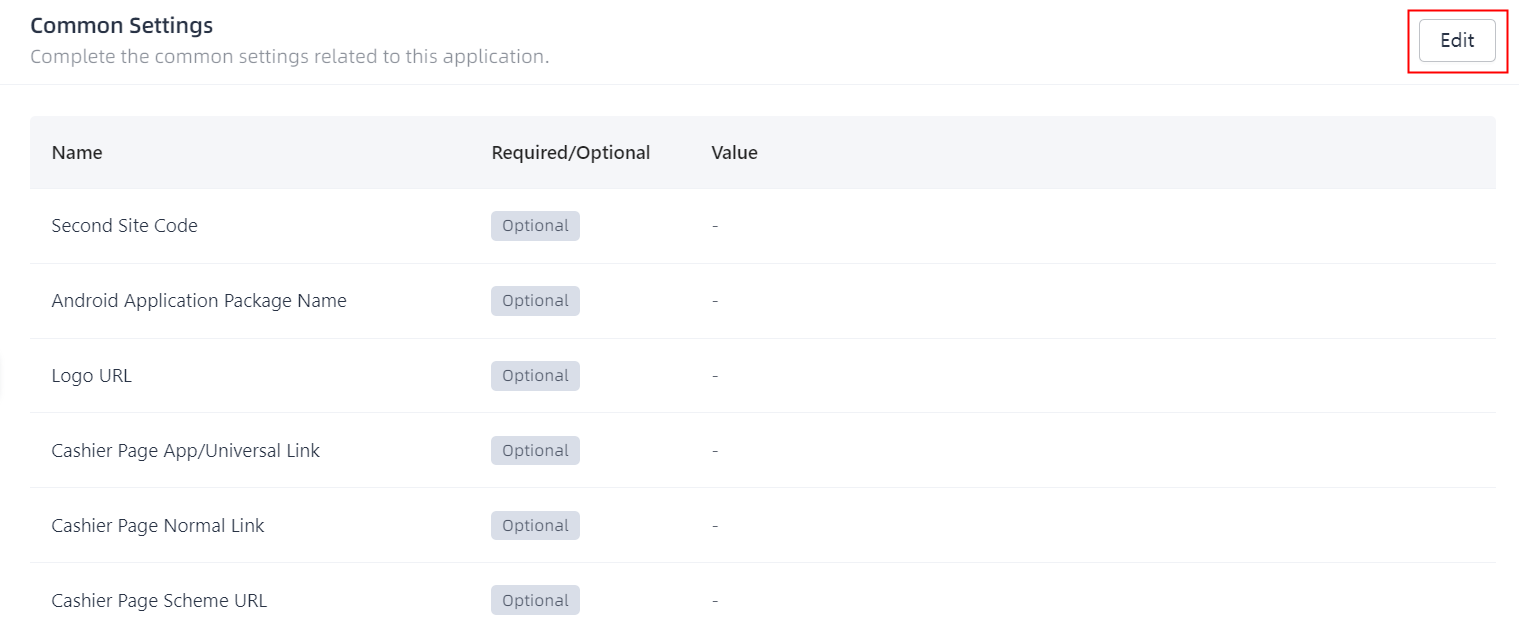Select the Cashier Page App/Universal Link row

pyautogui.click(x=186, y=451)
